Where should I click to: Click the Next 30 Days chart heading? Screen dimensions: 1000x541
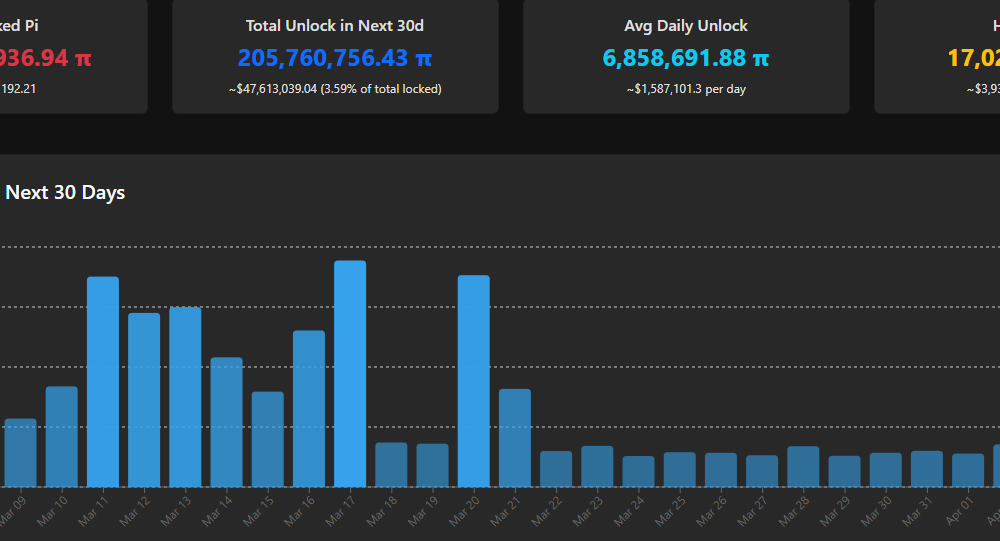(x=65, y=192)
